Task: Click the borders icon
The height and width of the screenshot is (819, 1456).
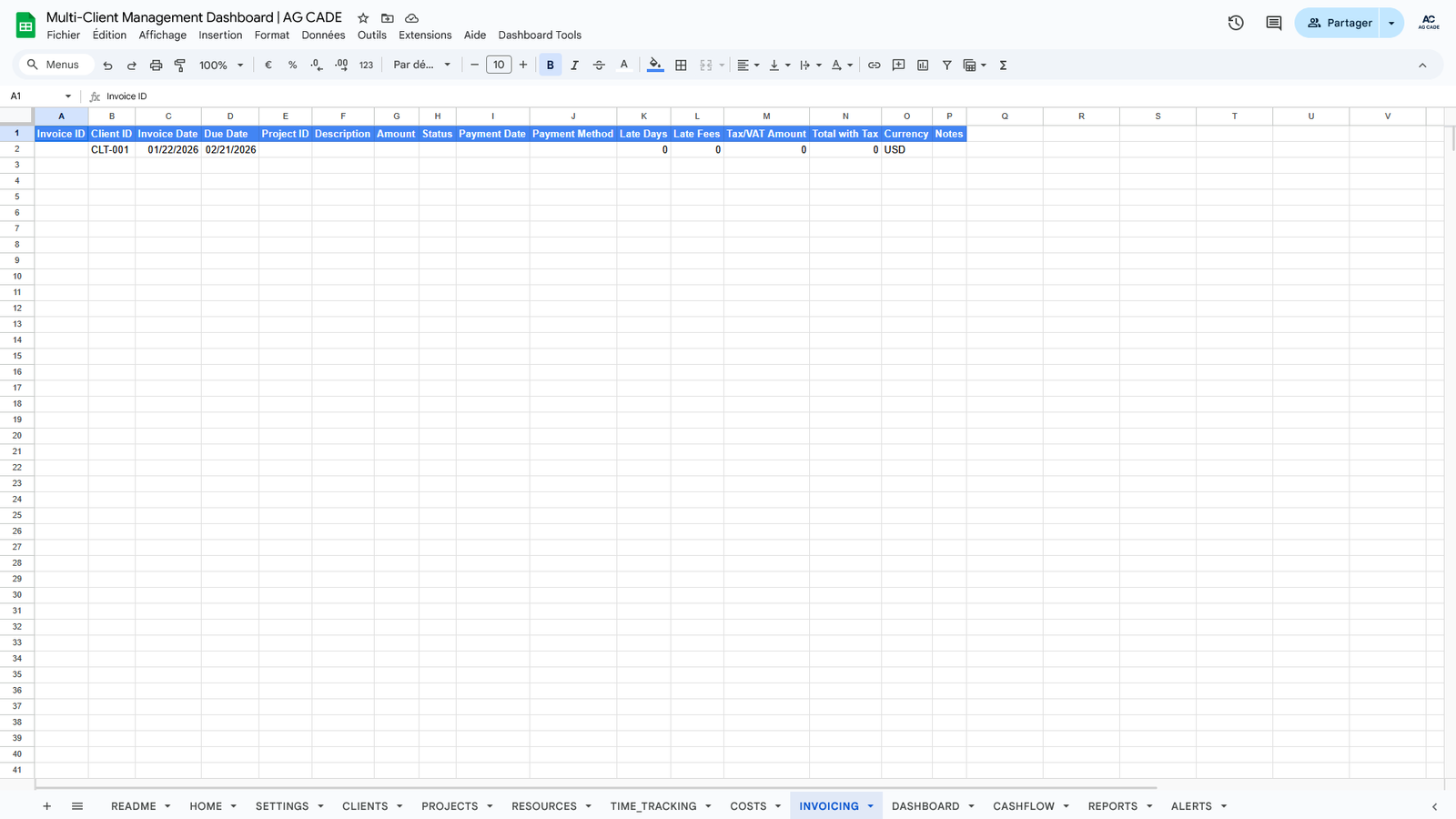Action: tap(681, 66)
